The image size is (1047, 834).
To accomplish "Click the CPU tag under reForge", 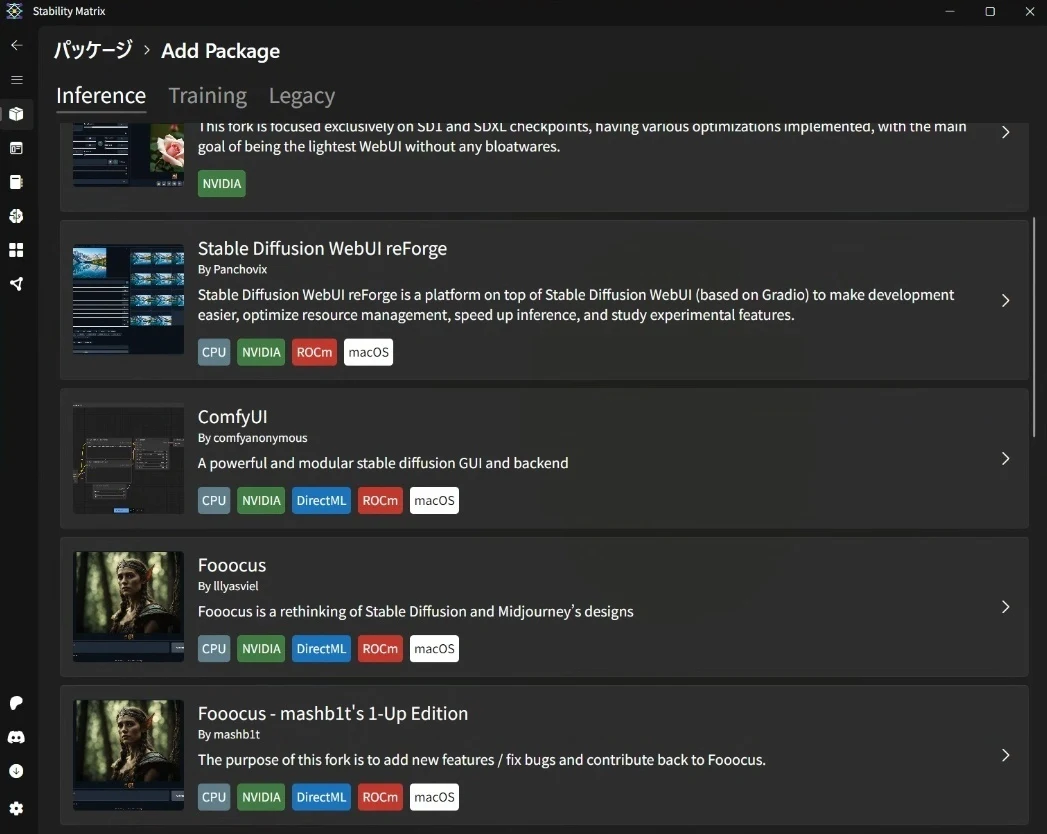I will pos(214,352).
